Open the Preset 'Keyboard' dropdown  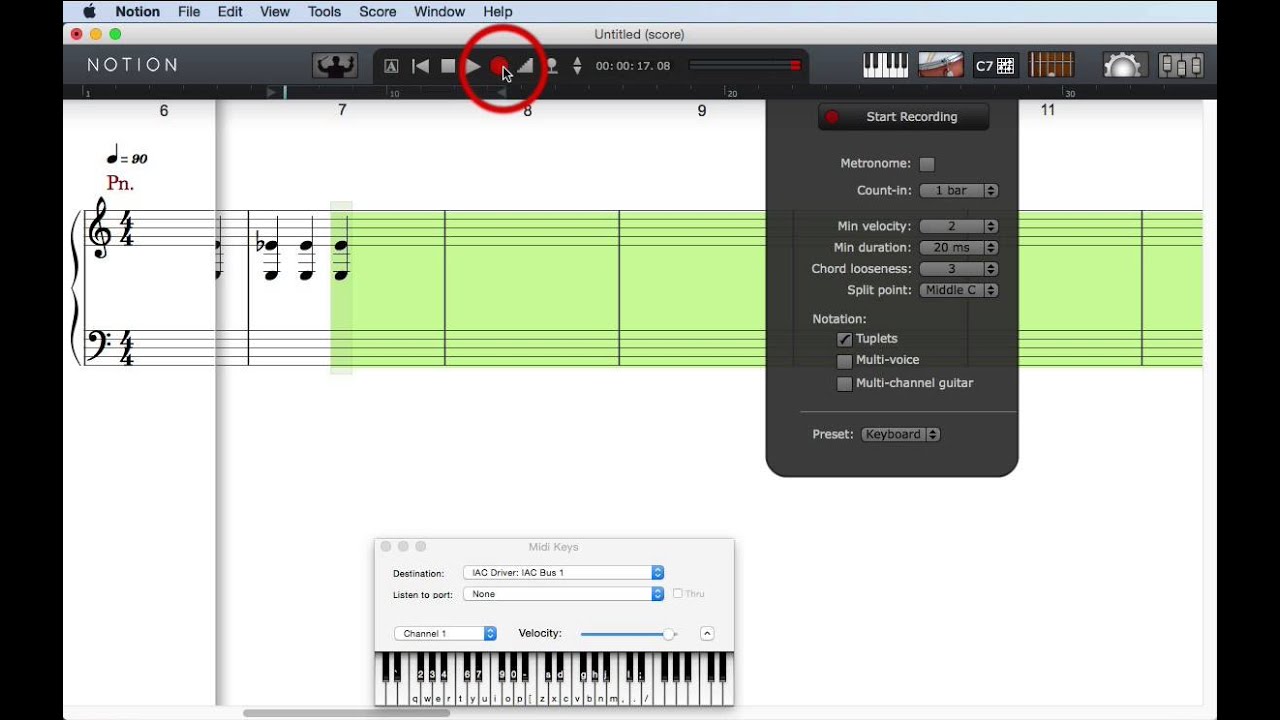pos(900,434)
